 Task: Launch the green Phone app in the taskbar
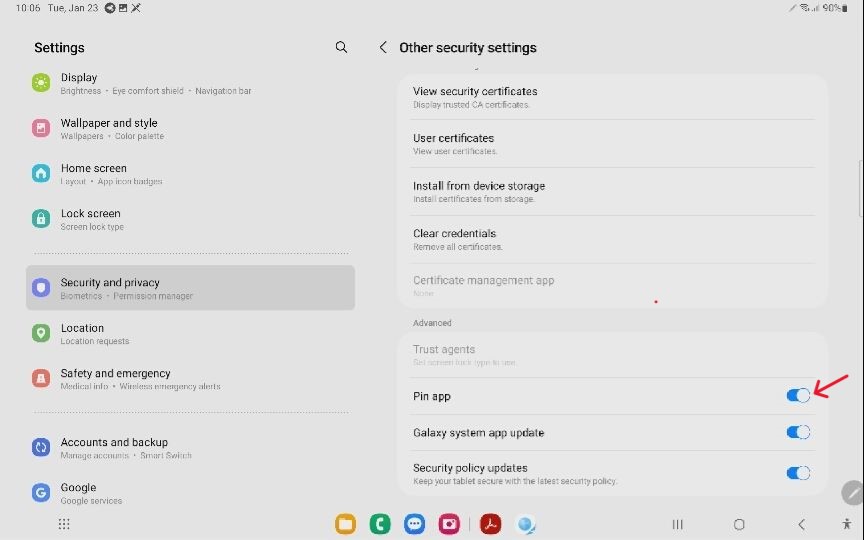point(380,524)
